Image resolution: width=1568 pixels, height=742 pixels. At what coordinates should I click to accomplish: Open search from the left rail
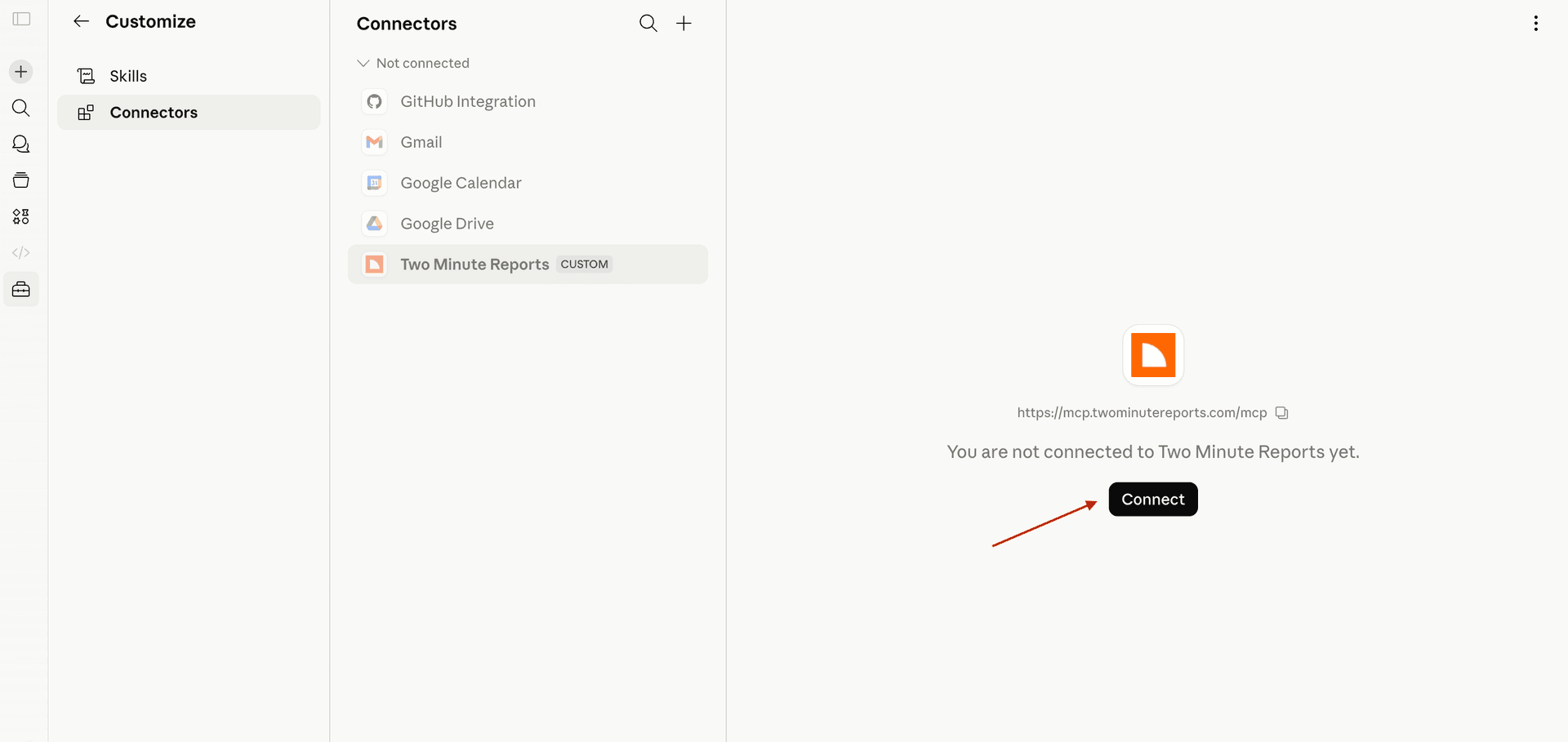pyautogui.click(x=21, y=108)
